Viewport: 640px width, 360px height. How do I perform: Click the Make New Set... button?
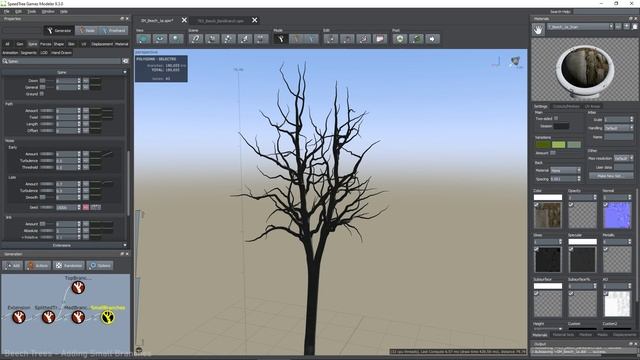611,176
